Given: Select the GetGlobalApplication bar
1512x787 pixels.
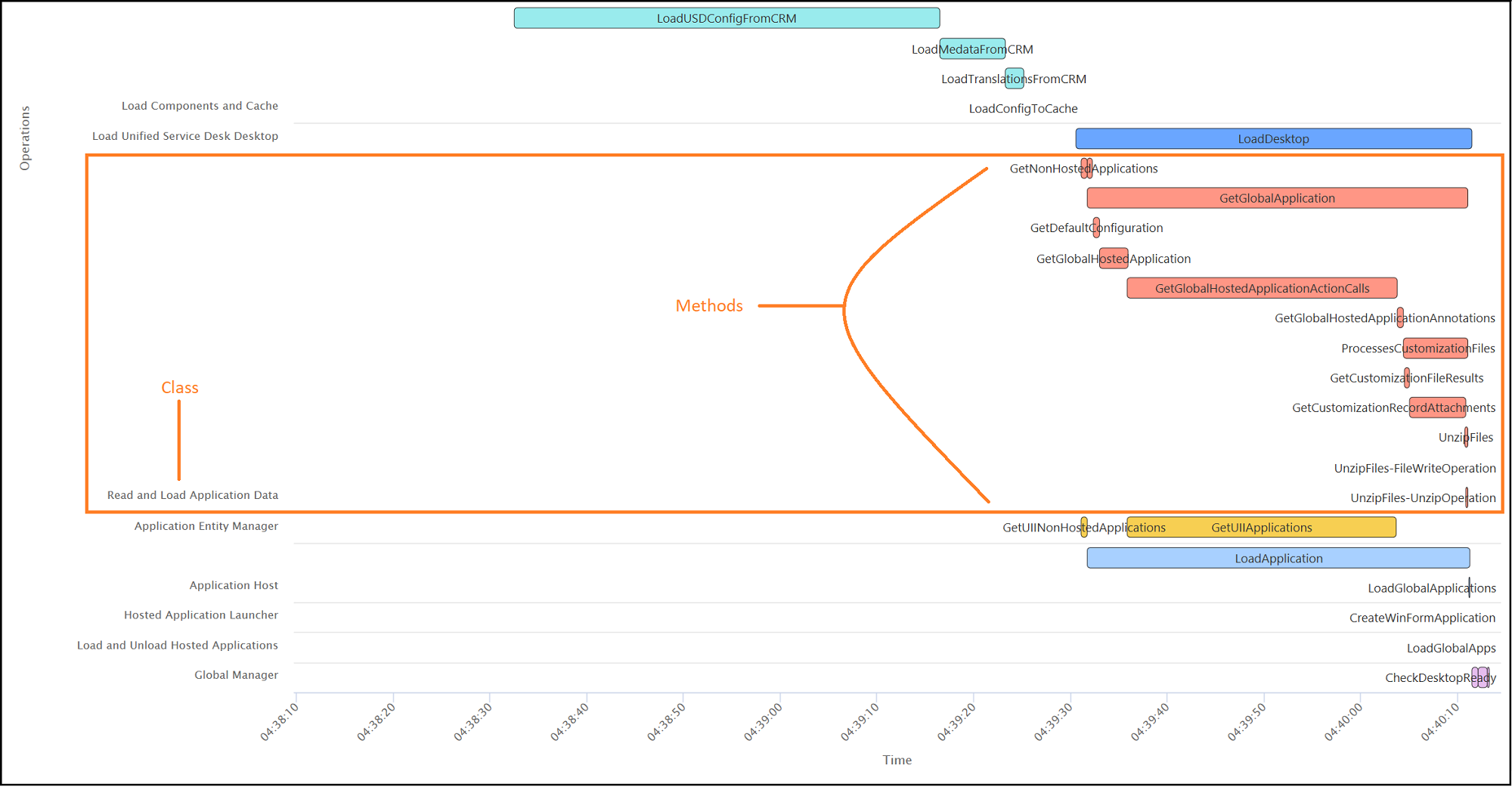Looking at the screenshot, I should [1277, 198].
